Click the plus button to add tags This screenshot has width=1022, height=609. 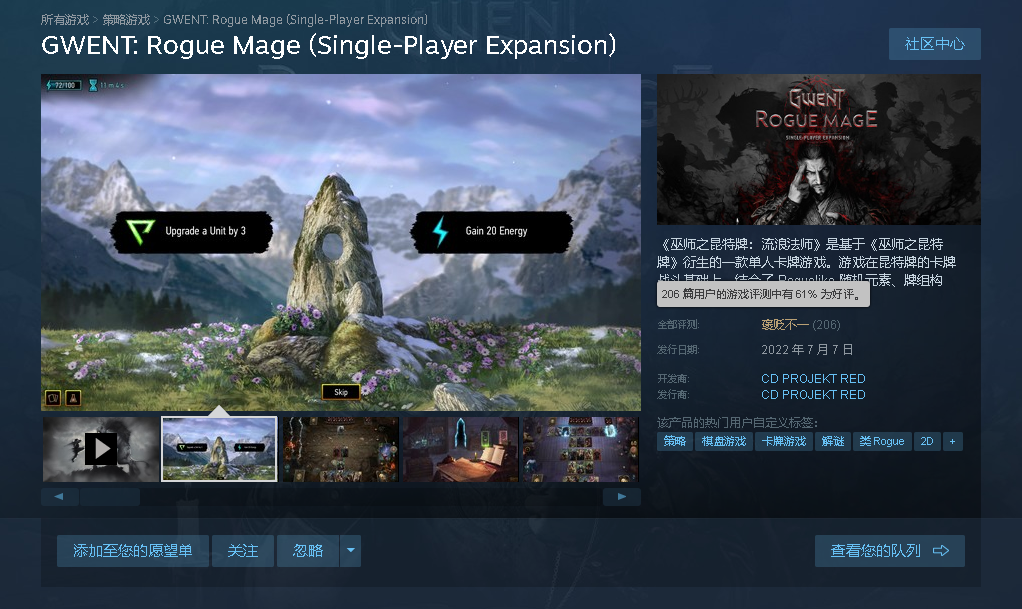tap(952, 441)
